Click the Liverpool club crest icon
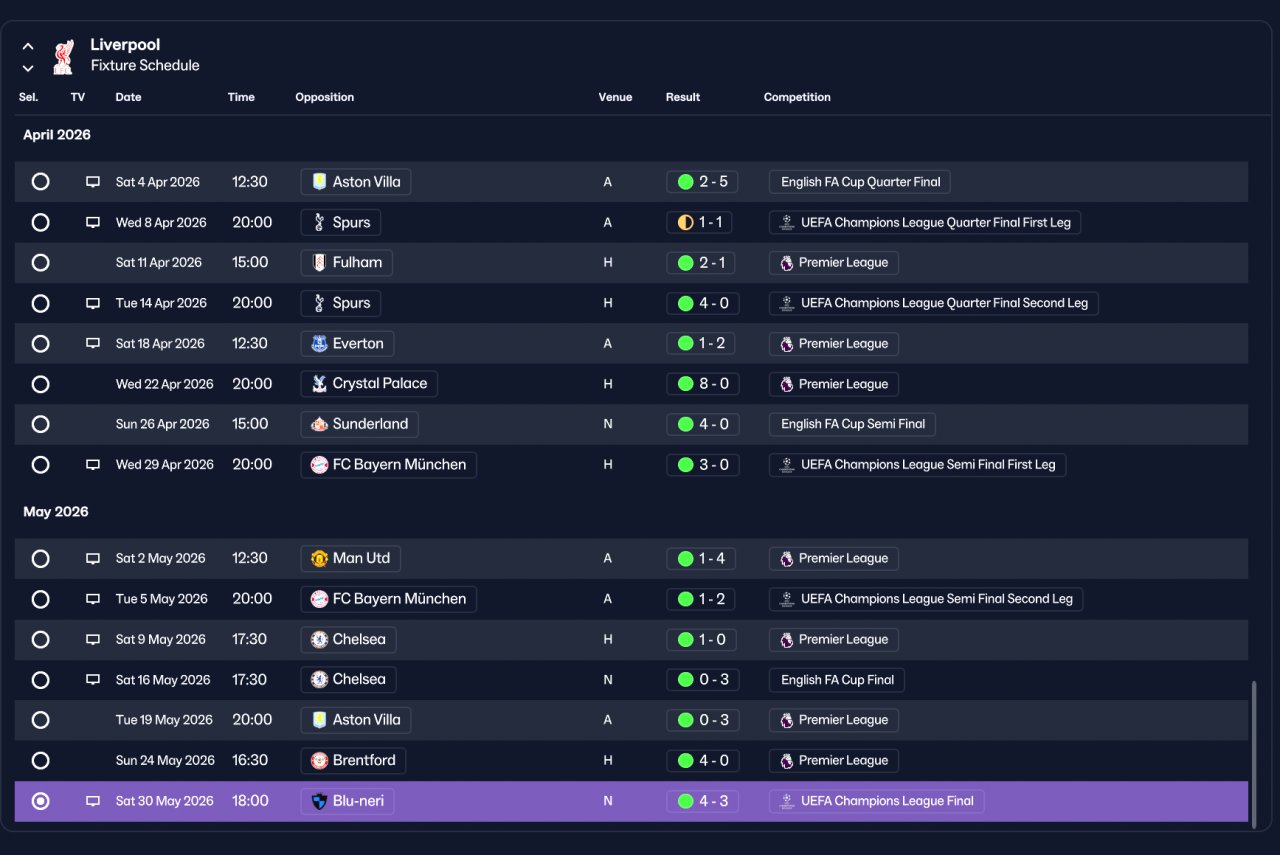The image size is (1280, 855). pyautogui.click(x=63, y=56)
